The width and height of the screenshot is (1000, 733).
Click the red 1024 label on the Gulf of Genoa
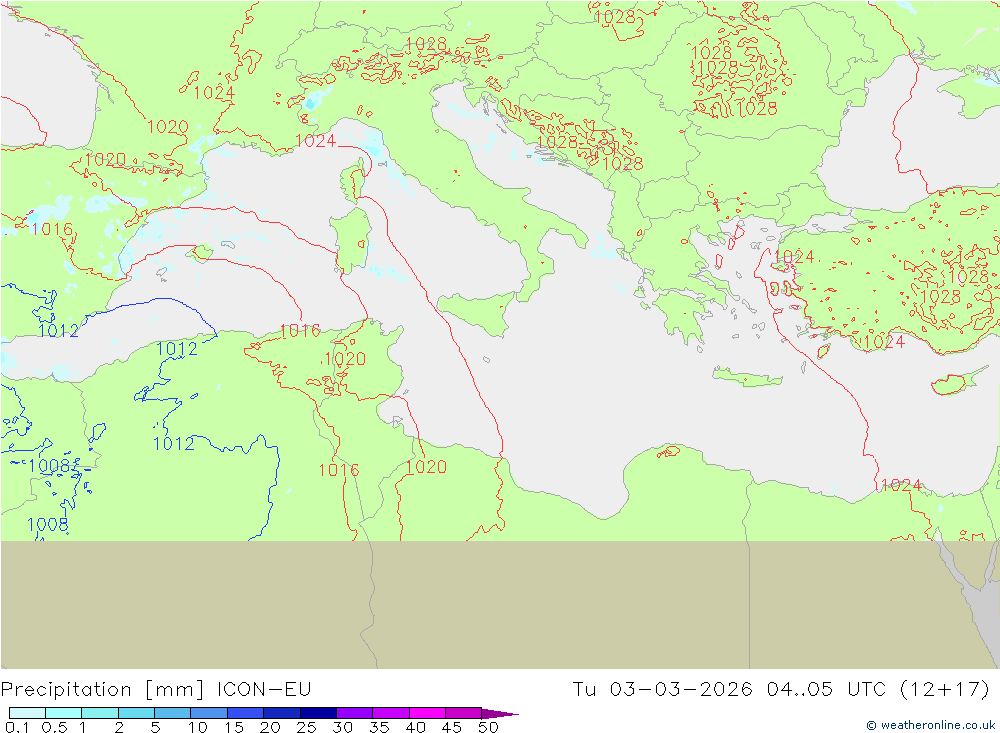point(316,141)
